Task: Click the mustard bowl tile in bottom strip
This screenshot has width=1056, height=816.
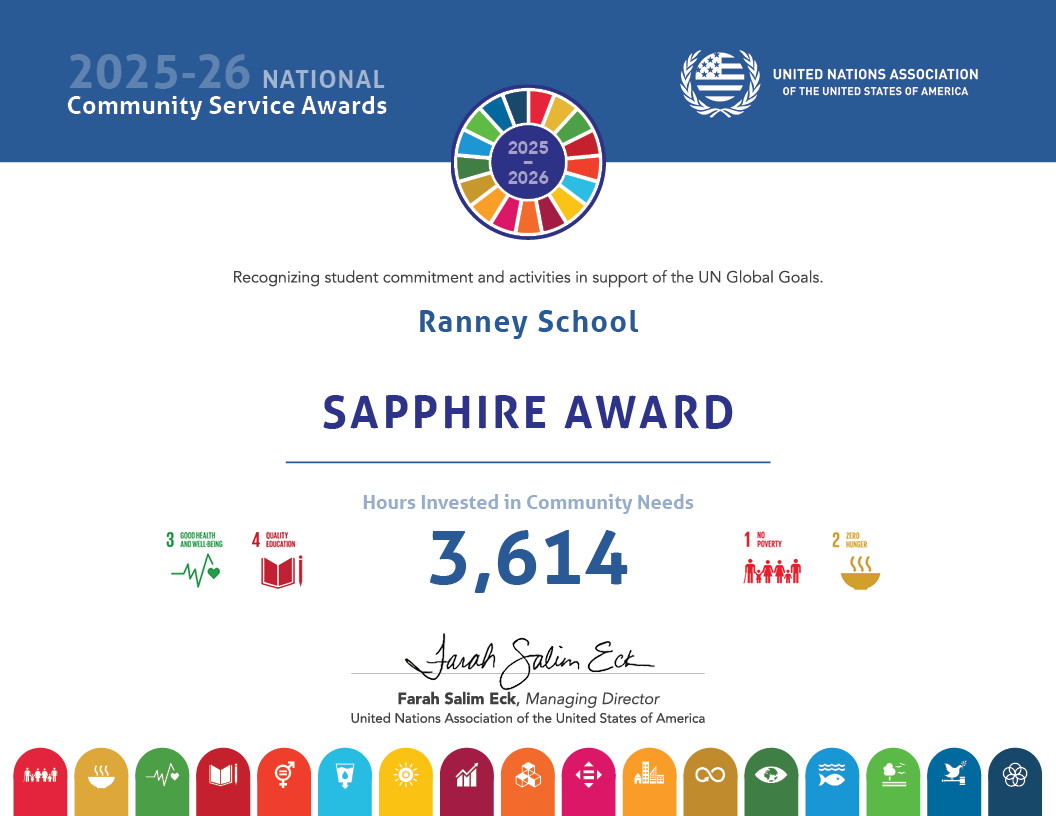Action: pyautogui.click(x=101, y=782)
